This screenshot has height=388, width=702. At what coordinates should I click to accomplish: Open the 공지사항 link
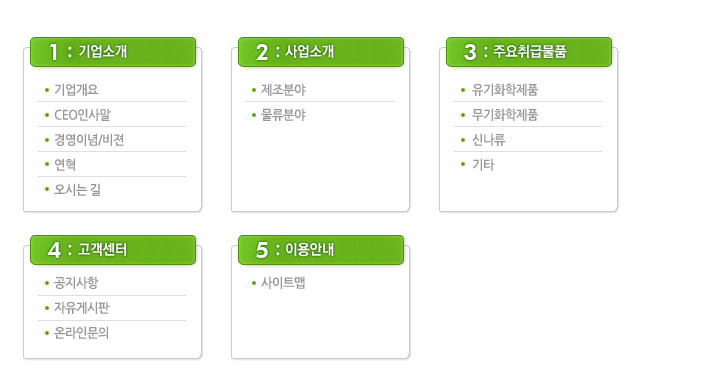pyautogui.click(x=76, y=283)
